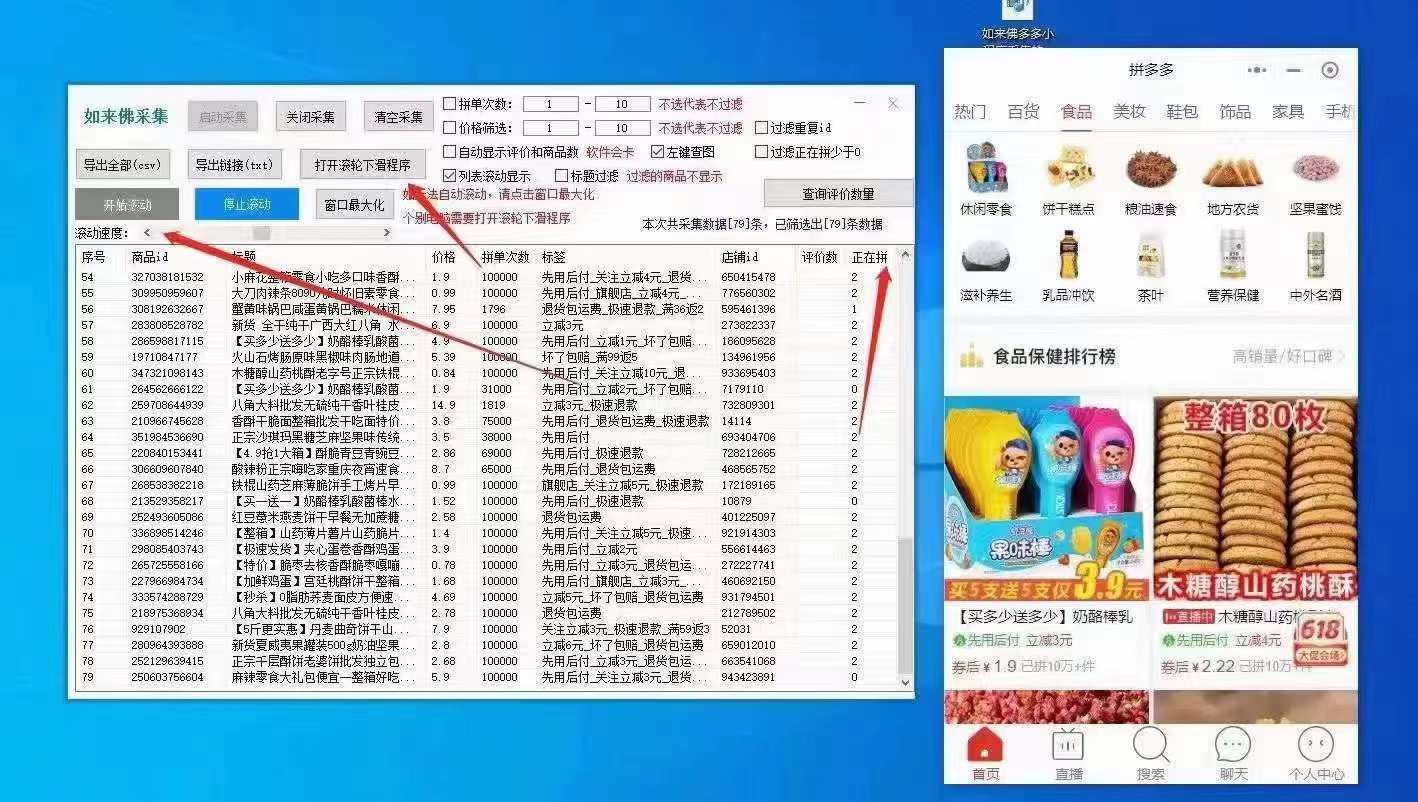This screenshot has height=802, width=1418.
Task: Click the 清空采集 button
Action: point(398,117)
